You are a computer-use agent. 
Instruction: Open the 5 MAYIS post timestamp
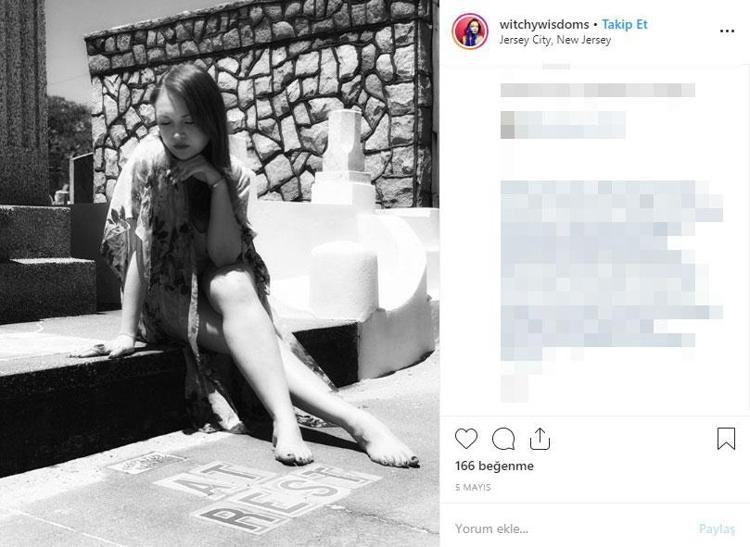point(473,487)
